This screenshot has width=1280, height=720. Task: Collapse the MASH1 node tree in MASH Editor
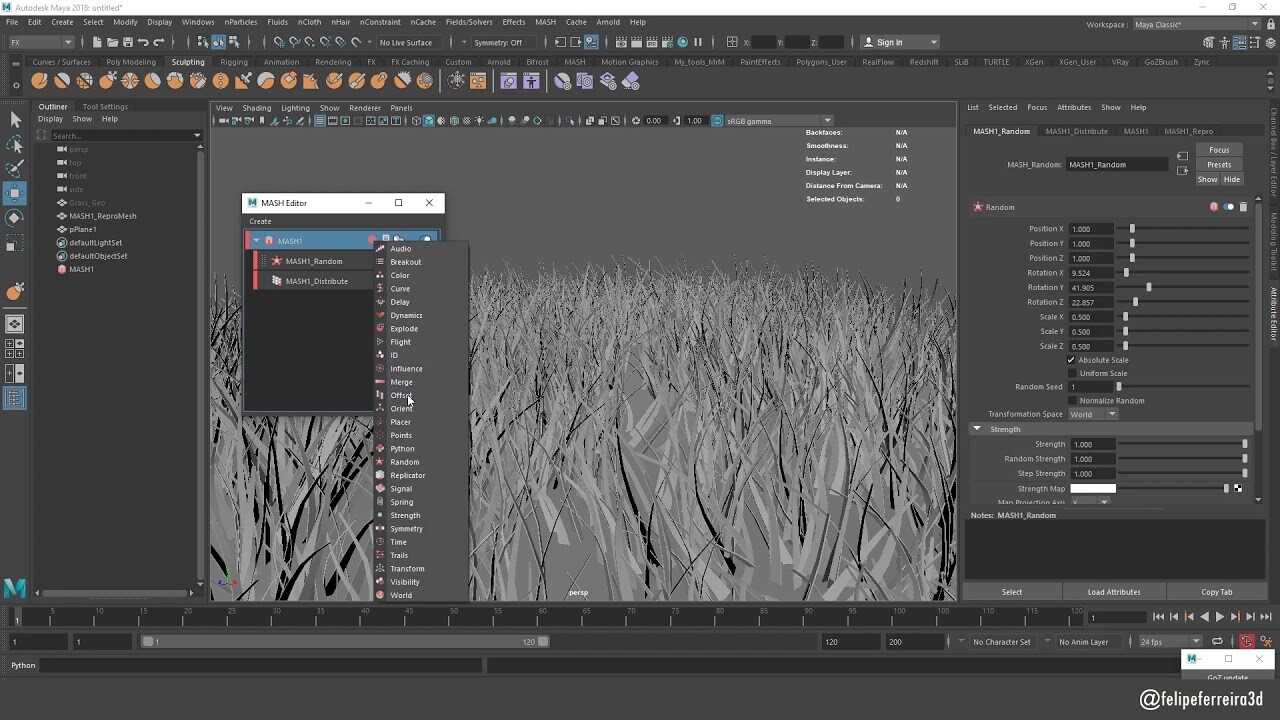pyautogui.click(x=256, y=240)
